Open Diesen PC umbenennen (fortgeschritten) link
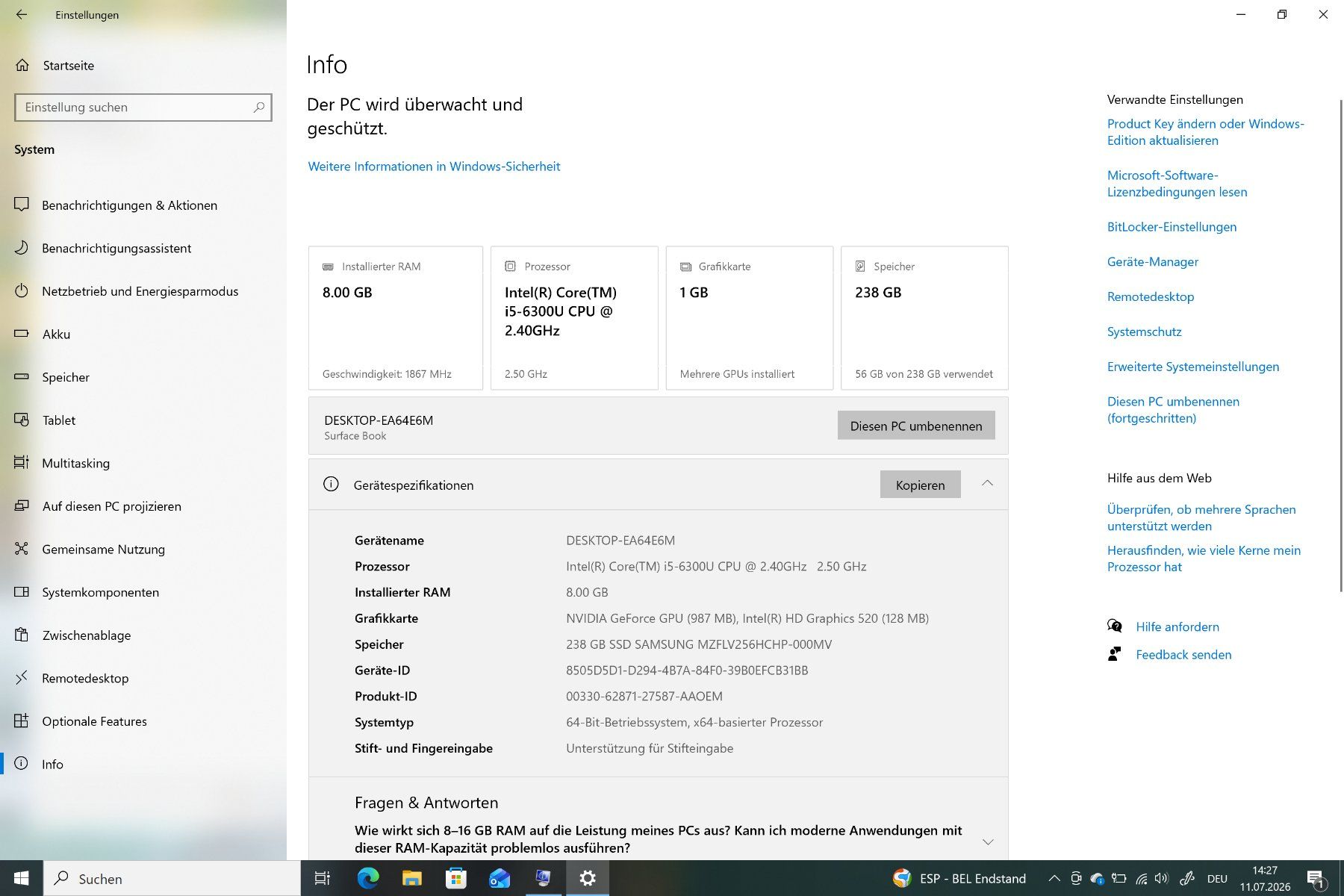1344x896 pixels. [1173, 410]
